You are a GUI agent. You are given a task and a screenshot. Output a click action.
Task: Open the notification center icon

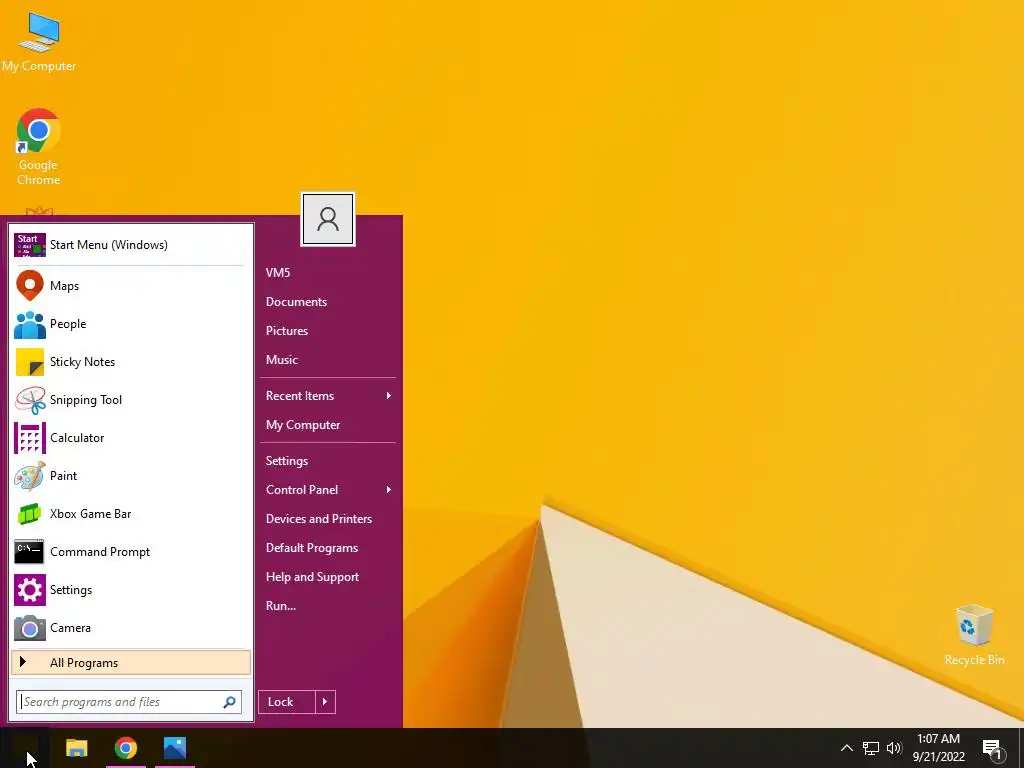tap(993, 749)
